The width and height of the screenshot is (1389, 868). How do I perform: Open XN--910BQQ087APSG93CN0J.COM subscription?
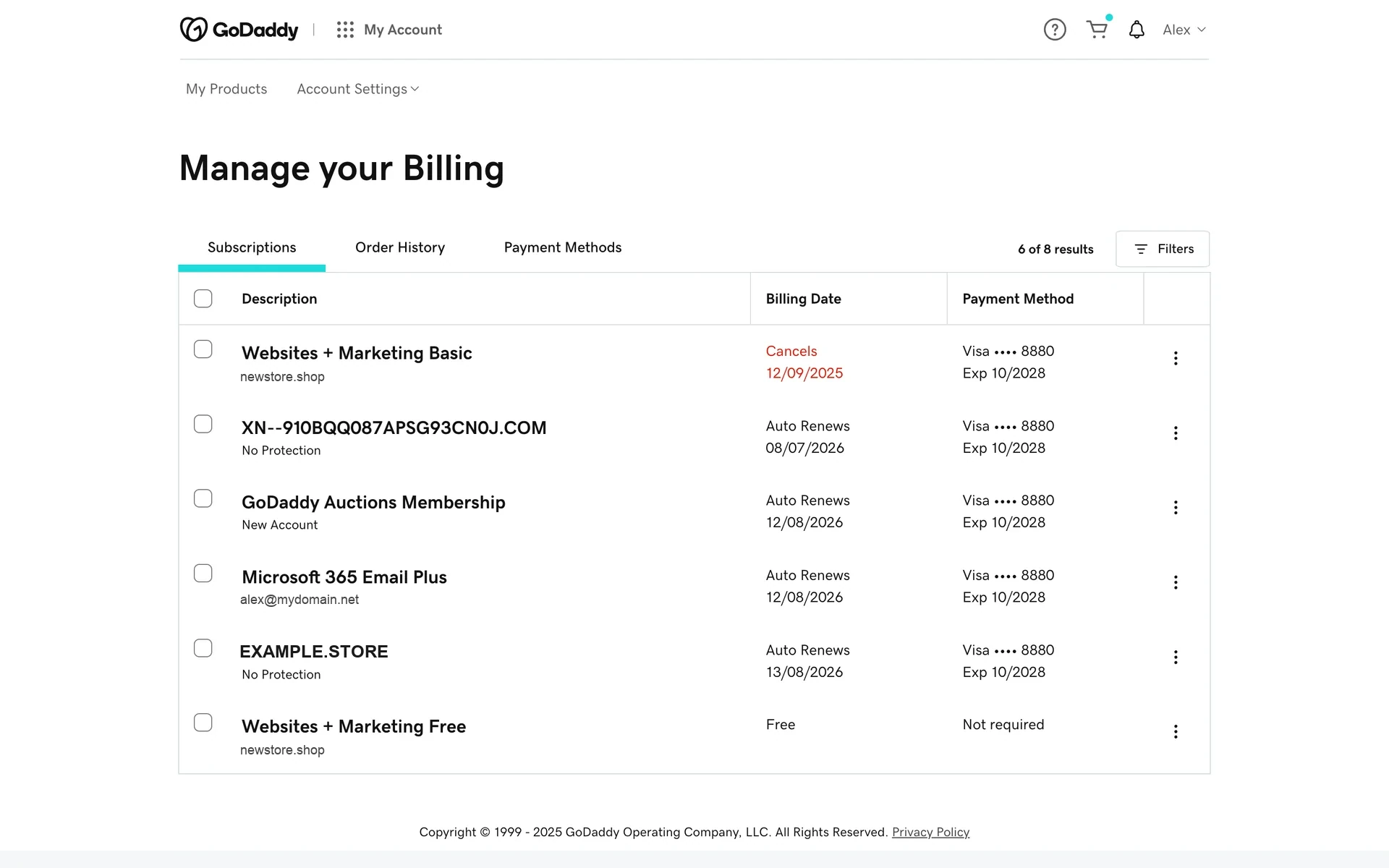click(394, 427)
